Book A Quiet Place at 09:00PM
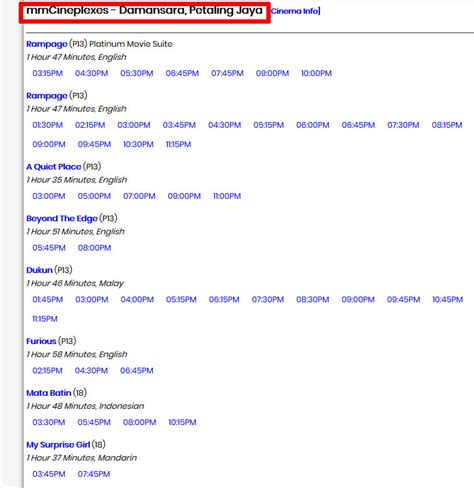This screenshot has width=474, height=488. point(184,196)
